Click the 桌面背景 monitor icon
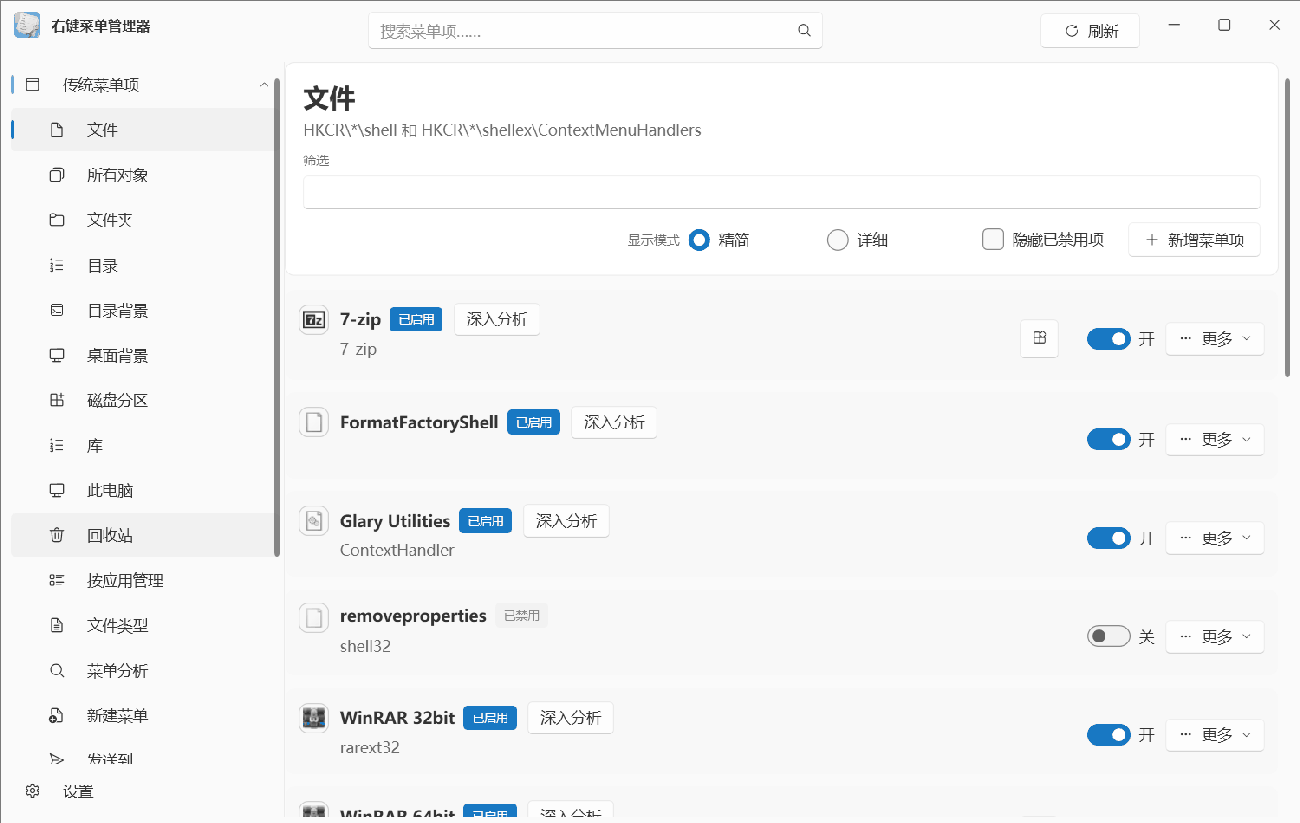Image resolution: width=1300 pixels, height=823 pixels. 57,356
